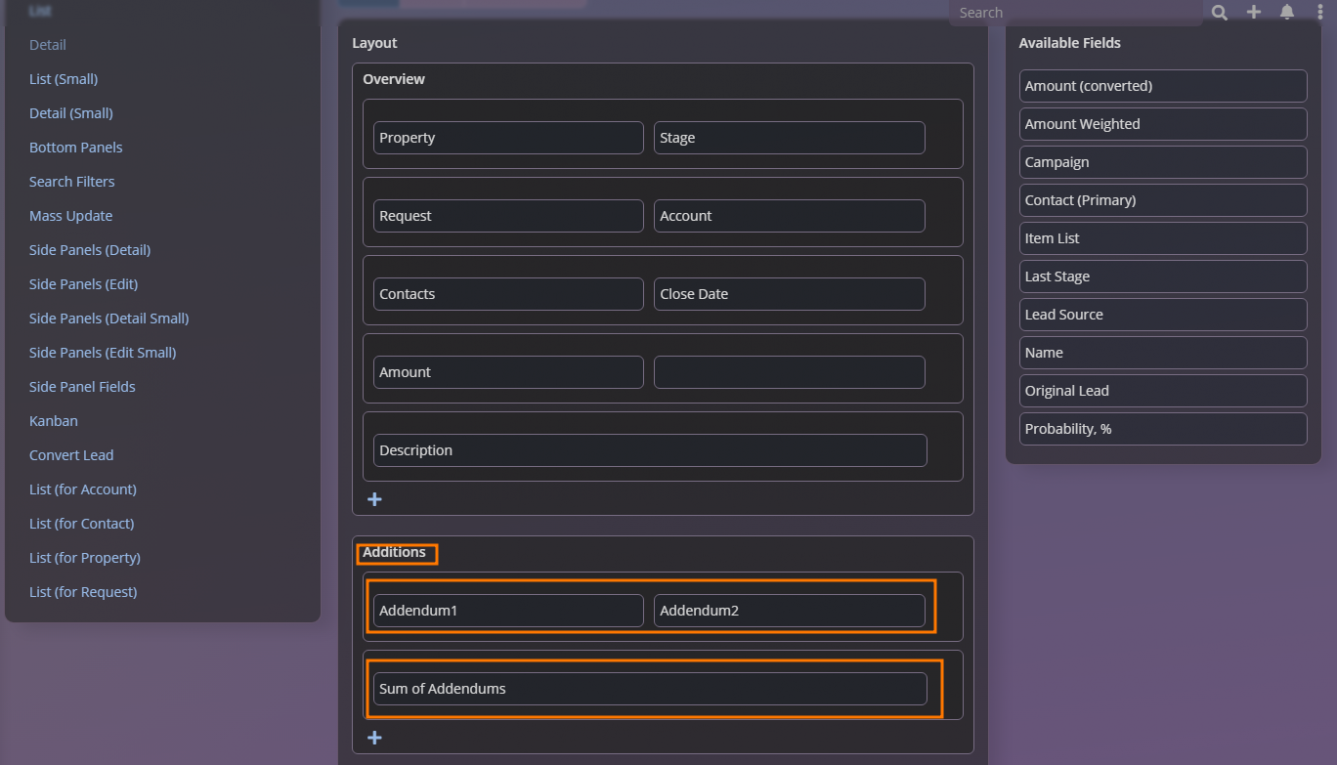Pick Lead Source available field
Screen dimensions: 1337x765
[1163, 314]
